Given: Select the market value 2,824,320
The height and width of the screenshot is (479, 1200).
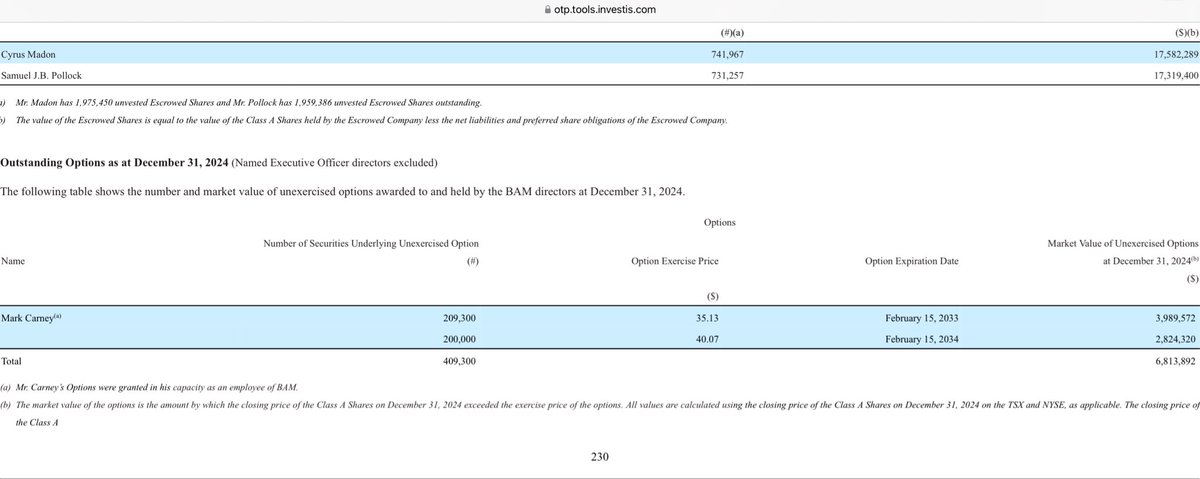Looking at the screenshot, I should tap(1177, 339).
